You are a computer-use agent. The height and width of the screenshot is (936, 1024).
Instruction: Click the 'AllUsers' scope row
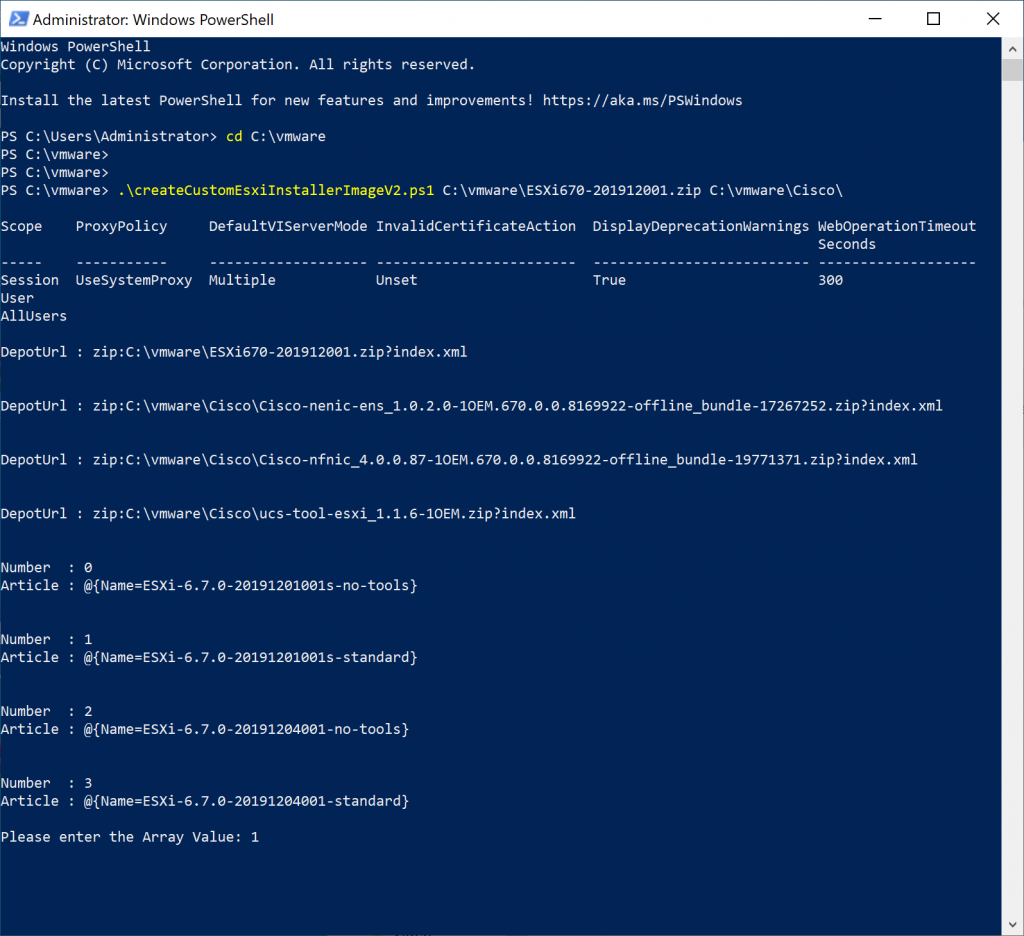coord(34,316)
